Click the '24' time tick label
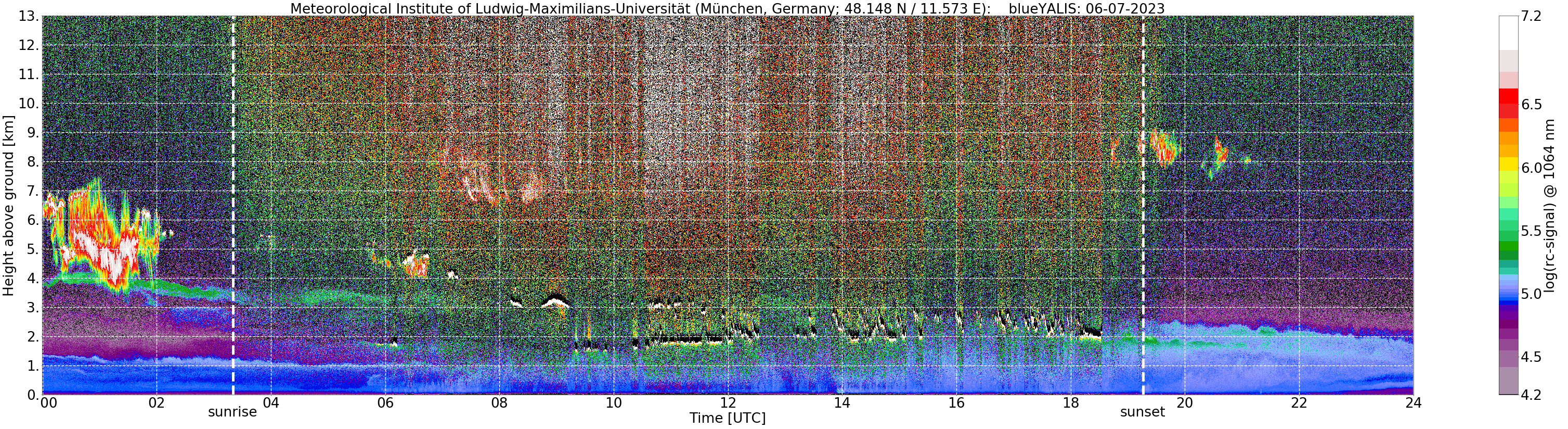The height and width of the screenshot is (429, 1568). point(1414,403)
